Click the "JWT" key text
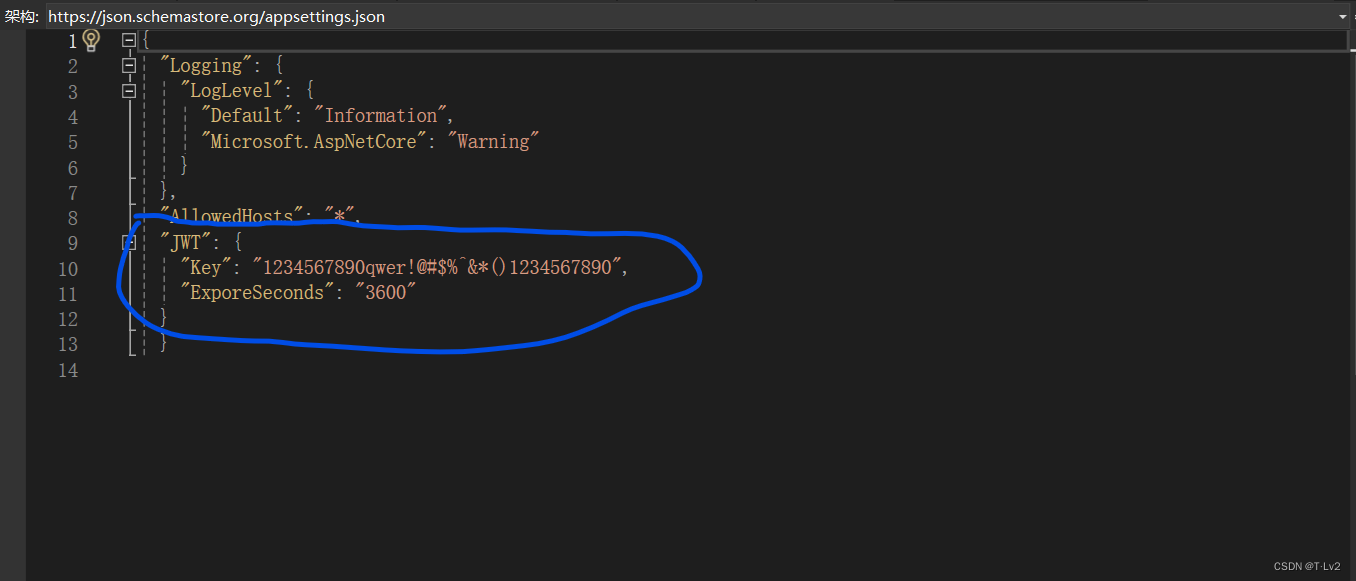Image resolution: width=1356 pixels, height=581 pixels. click(x=187, y=243)
